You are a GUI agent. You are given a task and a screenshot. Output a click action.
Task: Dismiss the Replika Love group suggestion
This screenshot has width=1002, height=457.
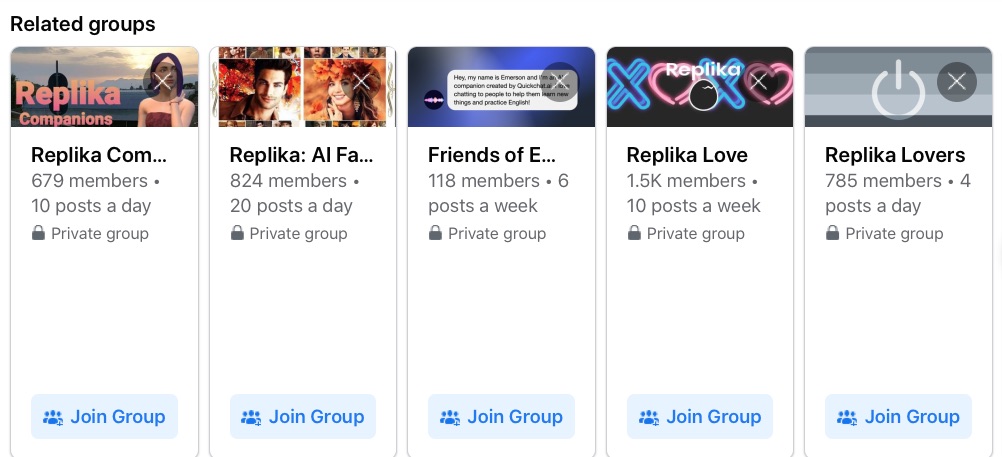tap(758, 82)
